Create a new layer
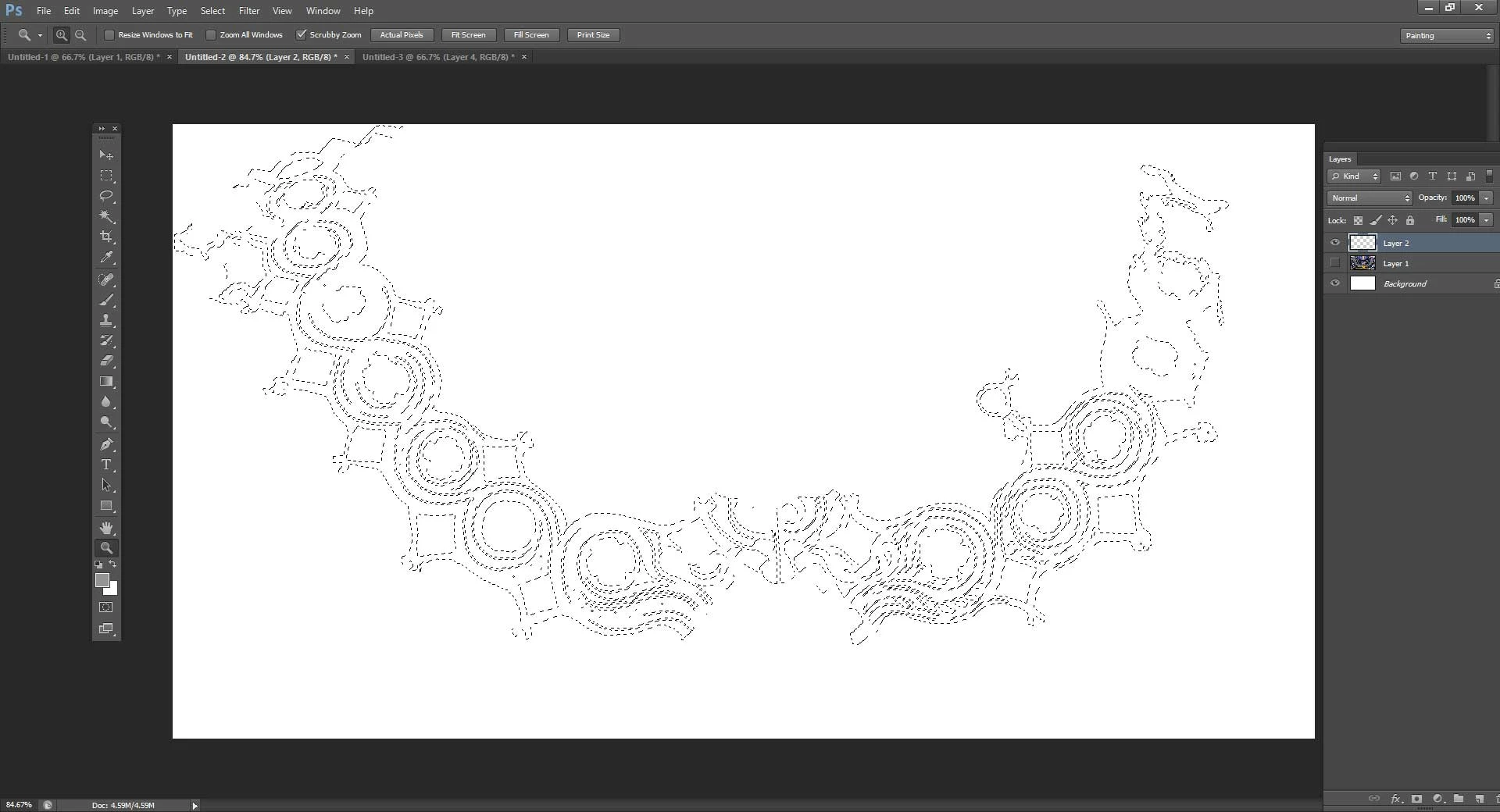This screenshot has width=1500, height=812. click(1480, 799)
